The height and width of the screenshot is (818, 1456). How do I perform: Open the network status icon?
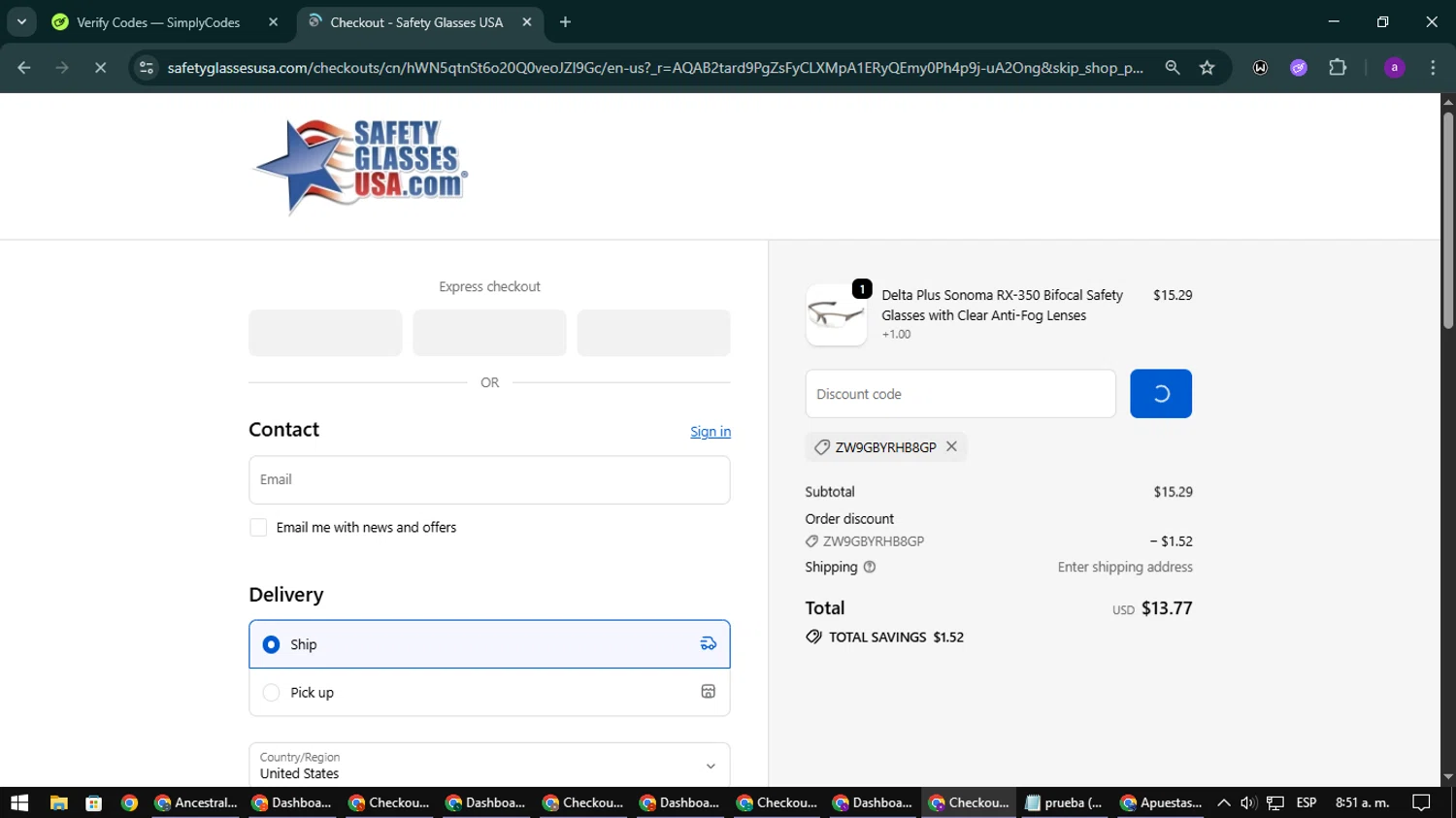pyautogui.click(x=1275, y=802)
